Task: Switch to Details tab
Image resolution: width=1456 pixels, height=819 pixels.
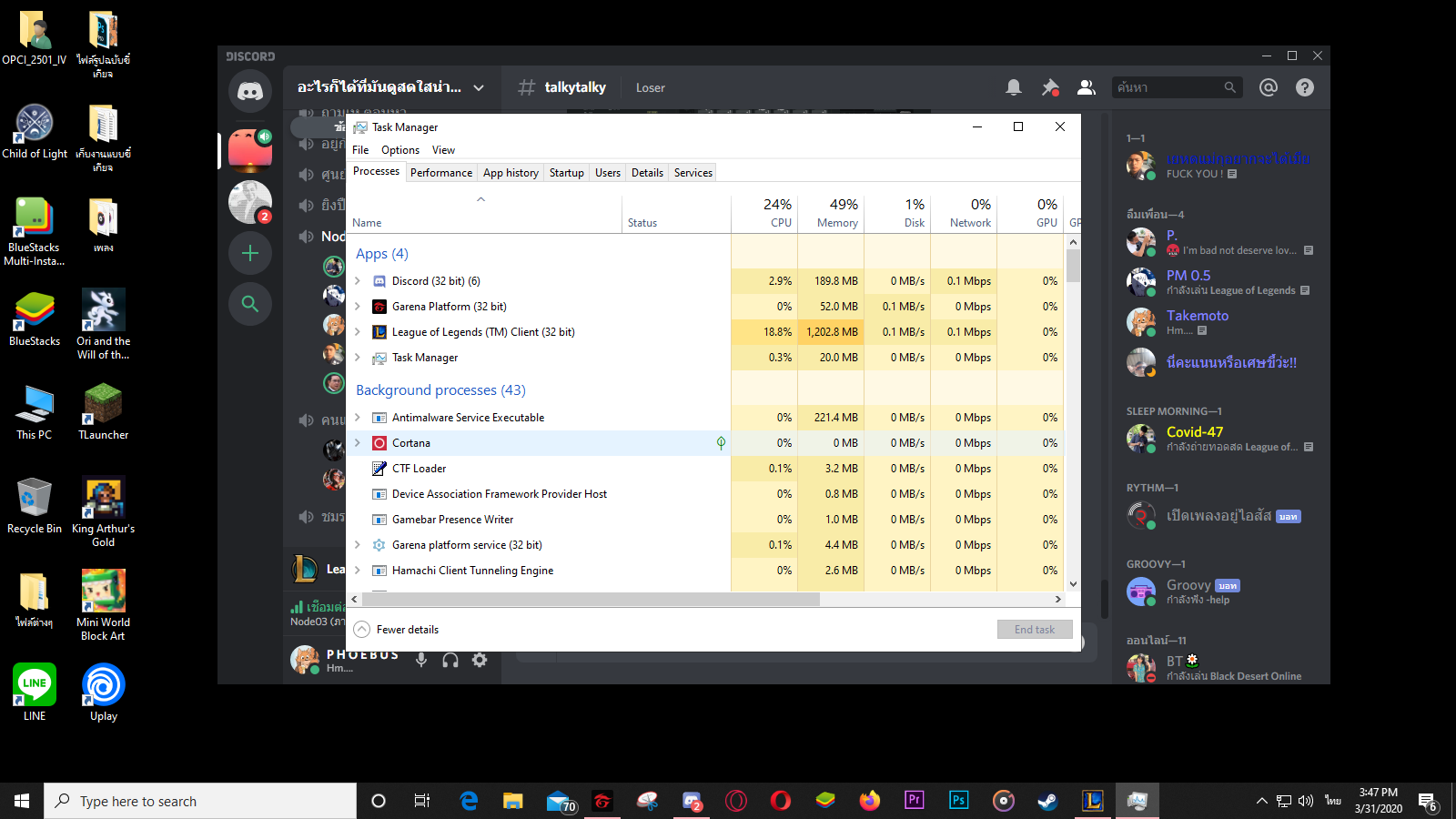Action: point(647,173)
